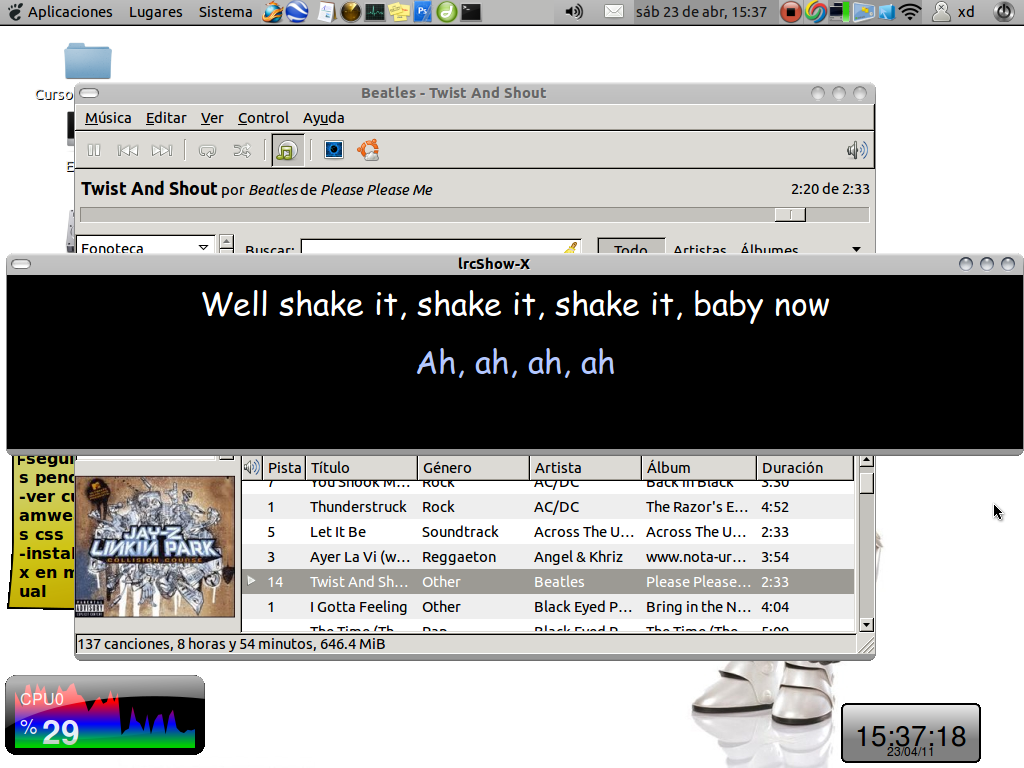The height and width of the screenshot is (768, 1024).
Task: Sort by the Género column header
Action: click(x=473, y=468)
